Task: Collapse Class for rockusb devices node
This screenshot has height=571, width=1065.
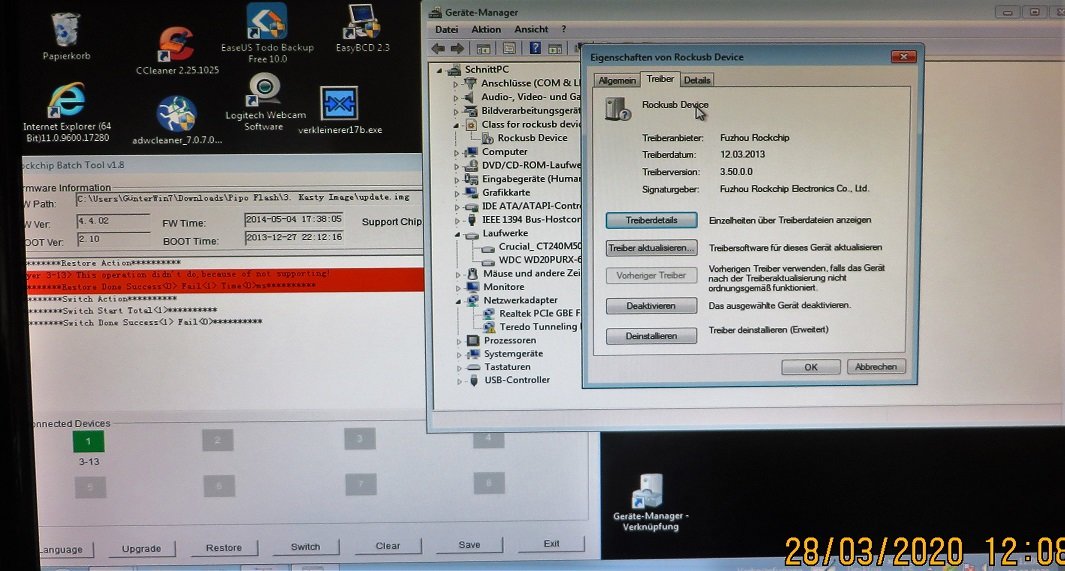Action: coord(456,125)
